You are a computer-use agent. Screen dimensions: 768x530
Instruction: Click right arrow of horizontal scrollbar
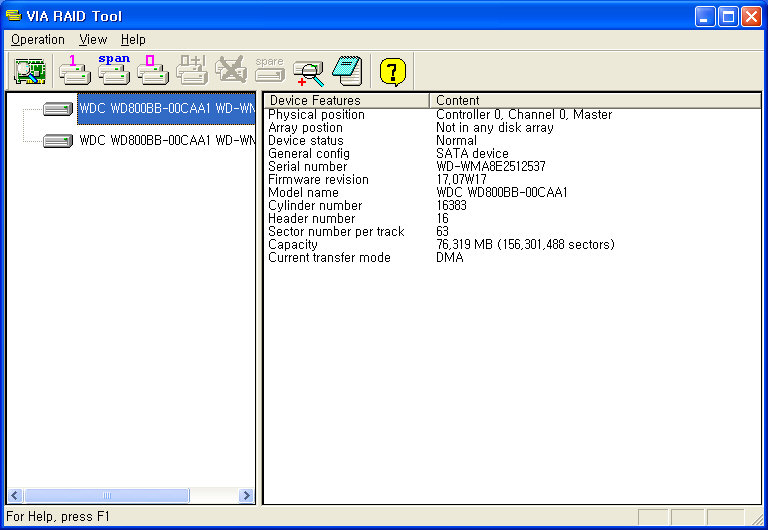pos(246,496)
